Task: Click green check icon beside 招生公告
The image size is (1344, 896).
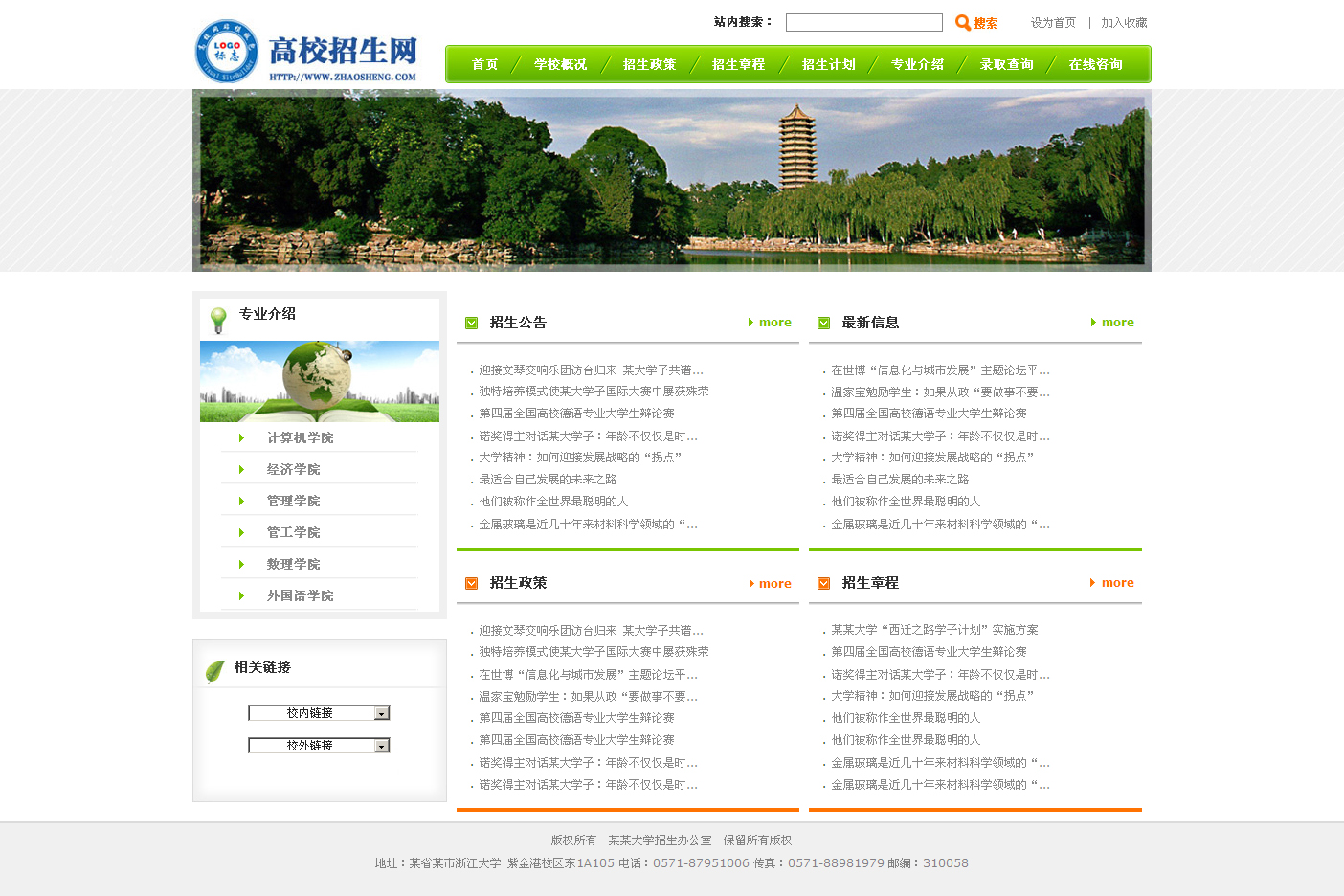Action: (x=471, y=323)
